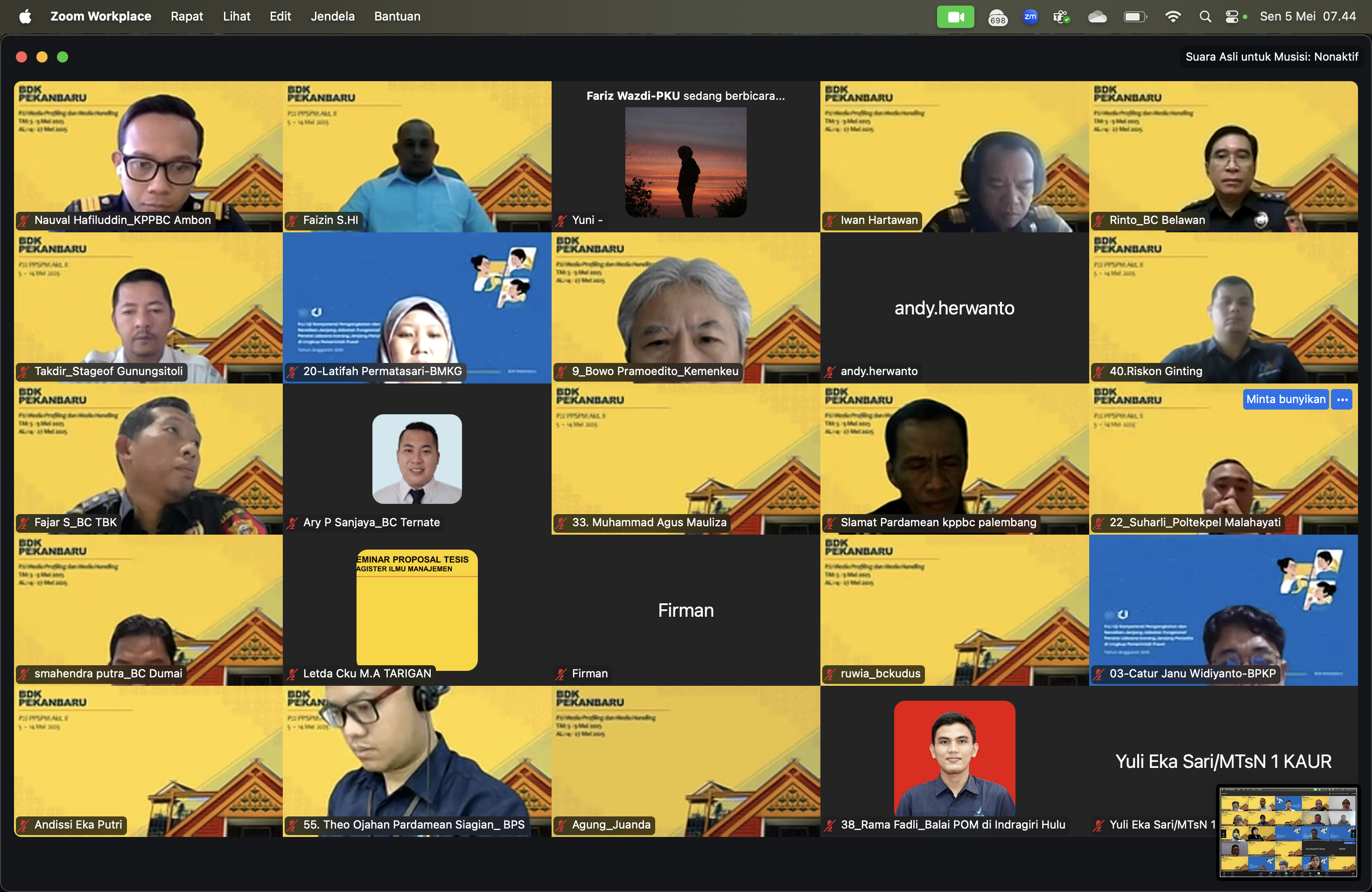Open the Wi-Fi status menu
The image size is (1372, 892).
pos(1173,17)
